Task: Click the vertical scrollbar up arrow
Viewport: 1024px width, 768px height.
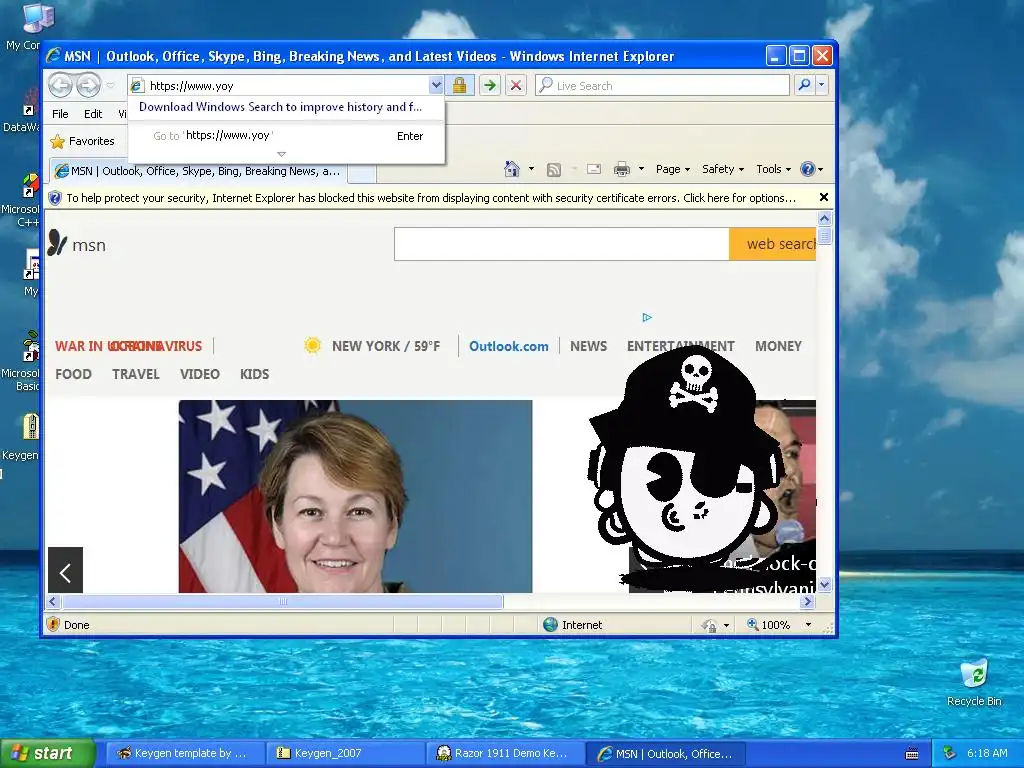Action: pyautogui.click(x=824, y=218)
